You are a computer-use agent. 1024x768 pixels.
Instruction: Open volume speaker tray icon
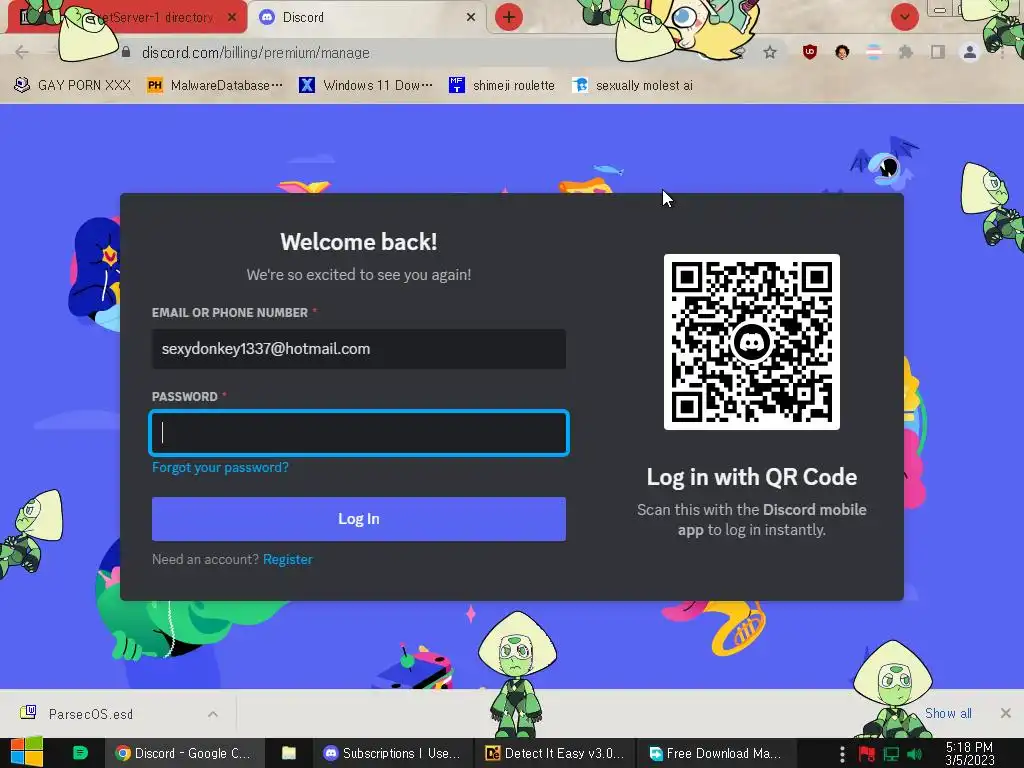click(x=915, y=754)
